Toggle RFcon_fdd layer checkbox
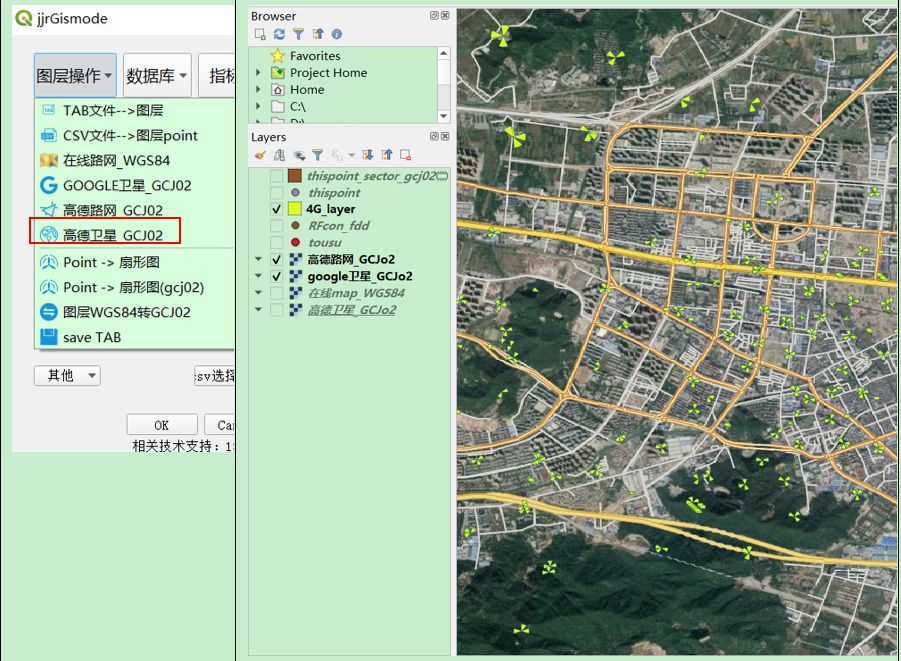The image size is (901, 661). [276, 226]
